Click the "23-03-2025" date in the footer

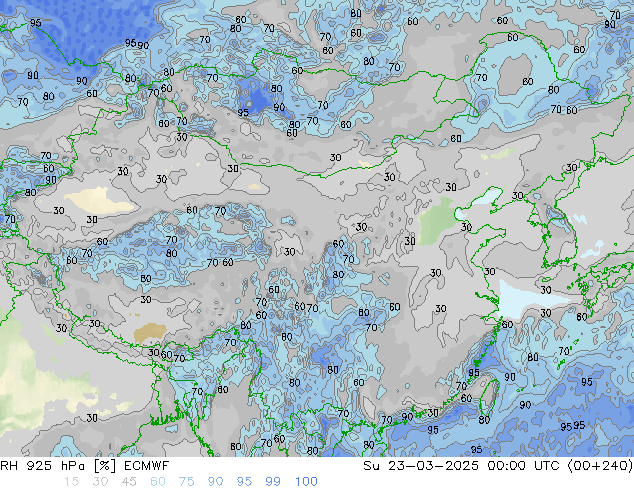(433, 466)
